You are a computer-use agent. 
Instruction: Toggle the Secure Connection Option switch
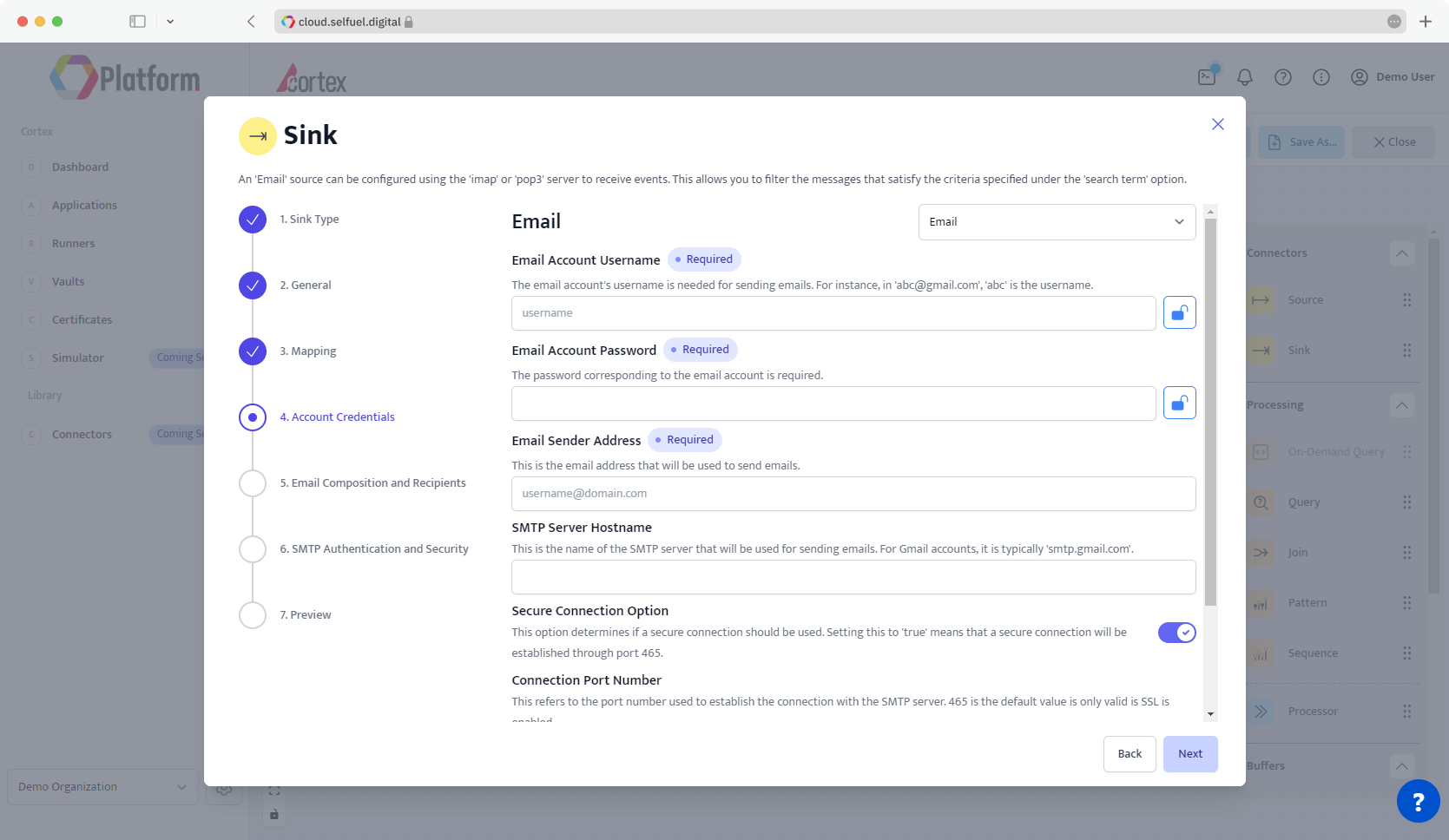(1177, 633)
